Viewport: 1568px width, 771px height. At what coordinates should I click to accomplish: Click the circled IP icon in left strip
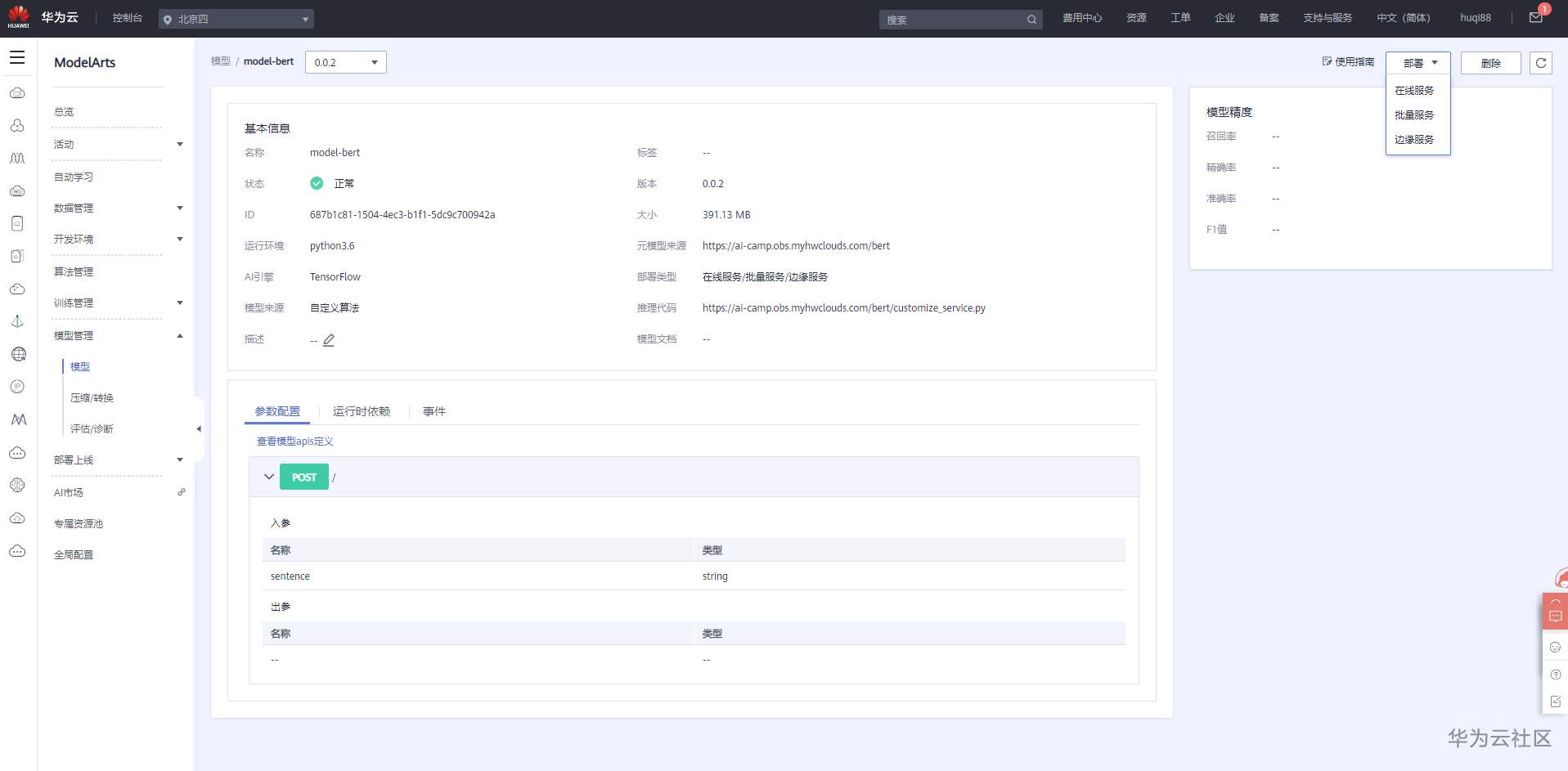[17, 387]
